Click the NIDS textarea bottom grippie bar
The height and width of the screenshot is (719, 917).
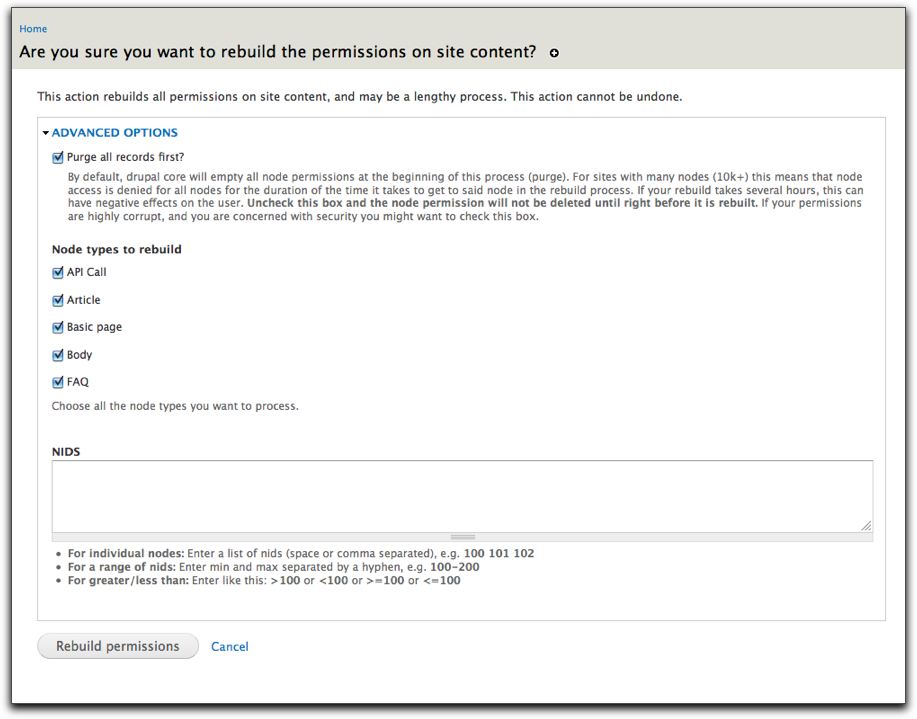(x=462, y=537)
